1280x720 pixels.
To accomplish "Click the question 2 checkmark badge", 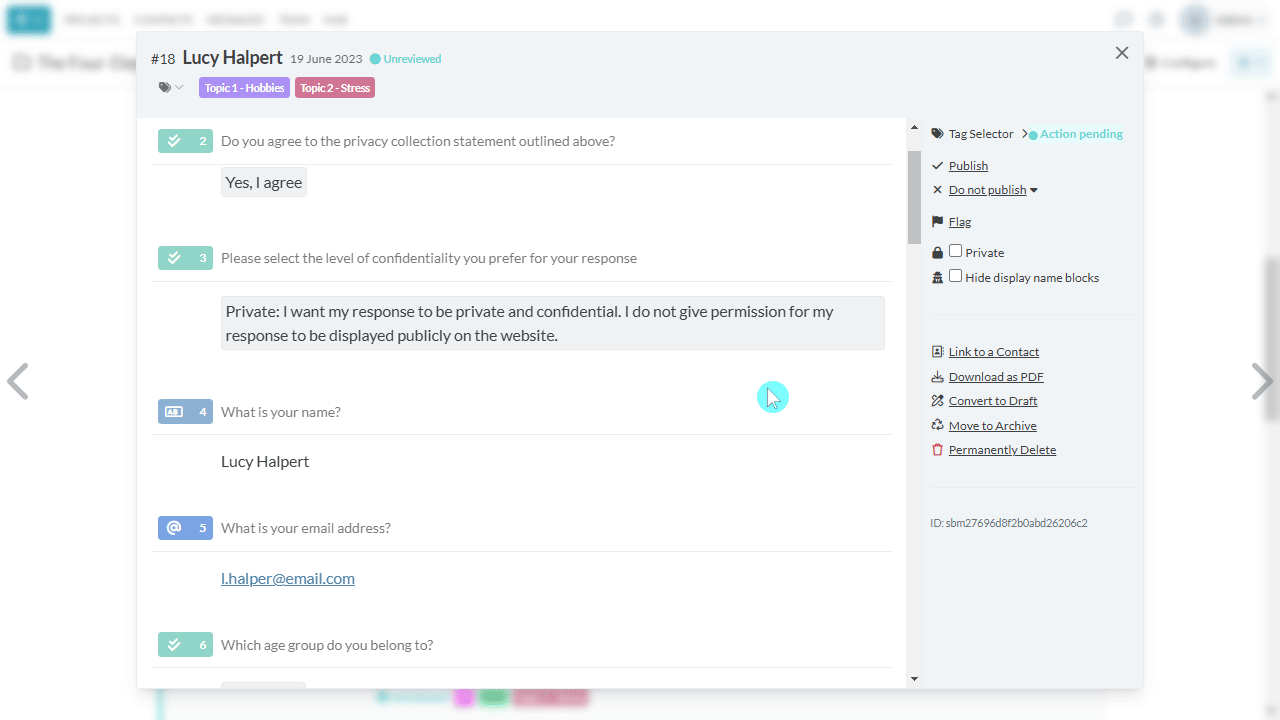I will (x=185, y=141).
